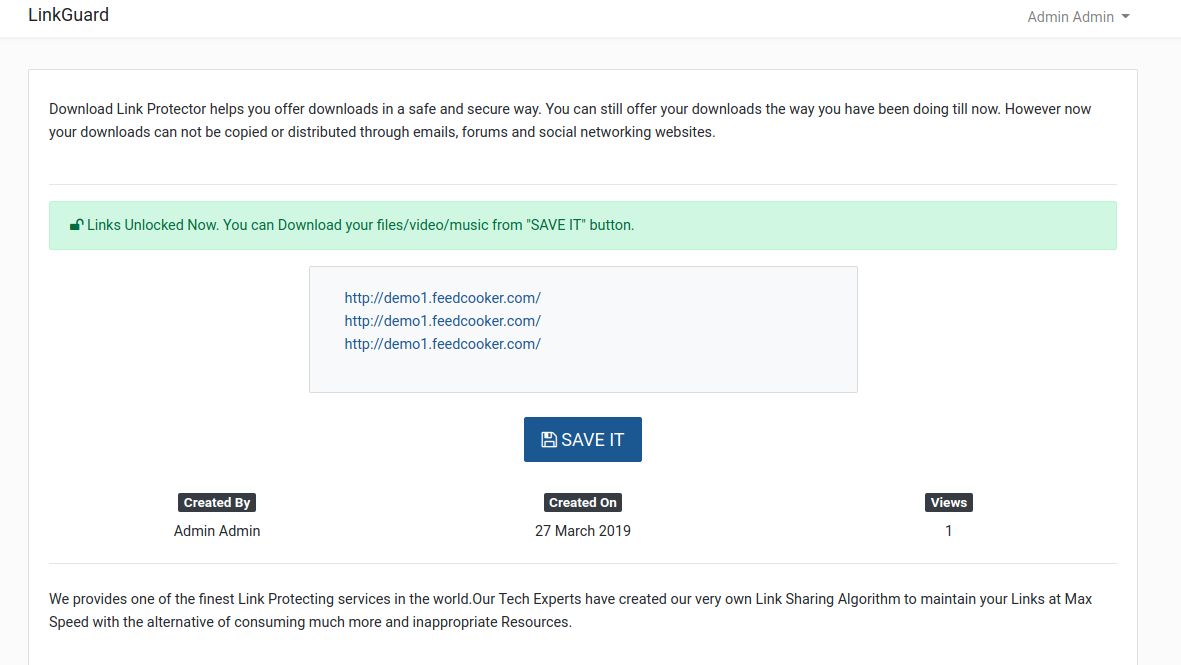Click the floppy disk icon on SAVE IT
The width and height of the screenshot is (1181, 665).
coord(549,440)
